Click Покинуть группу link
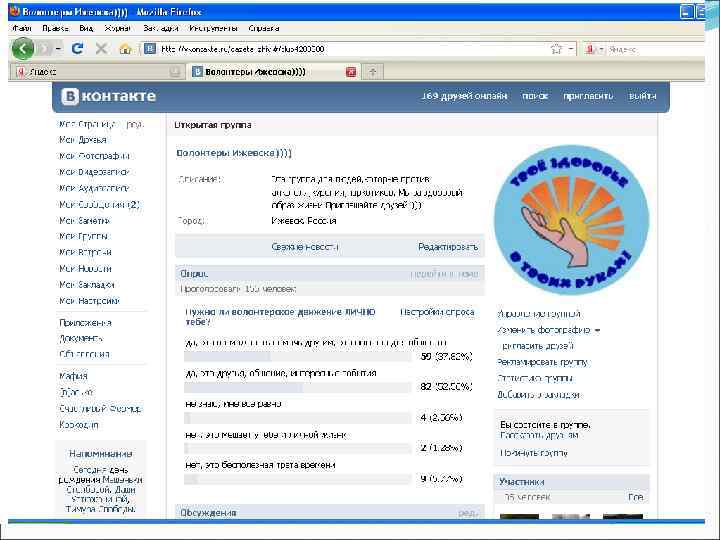The width and height of the screenshot is (720, 540). pyautogui.click(x=534, y=453)
